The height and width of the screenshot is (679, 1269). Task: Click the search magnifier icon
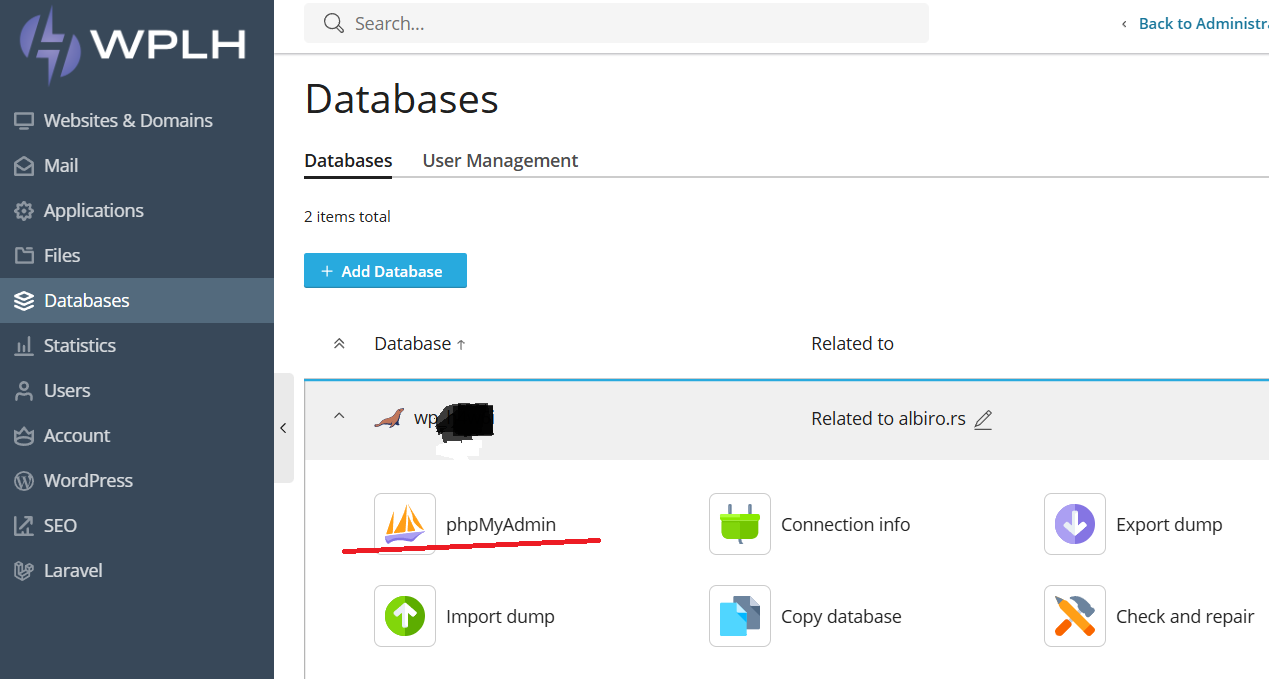[x=335, y=23]
